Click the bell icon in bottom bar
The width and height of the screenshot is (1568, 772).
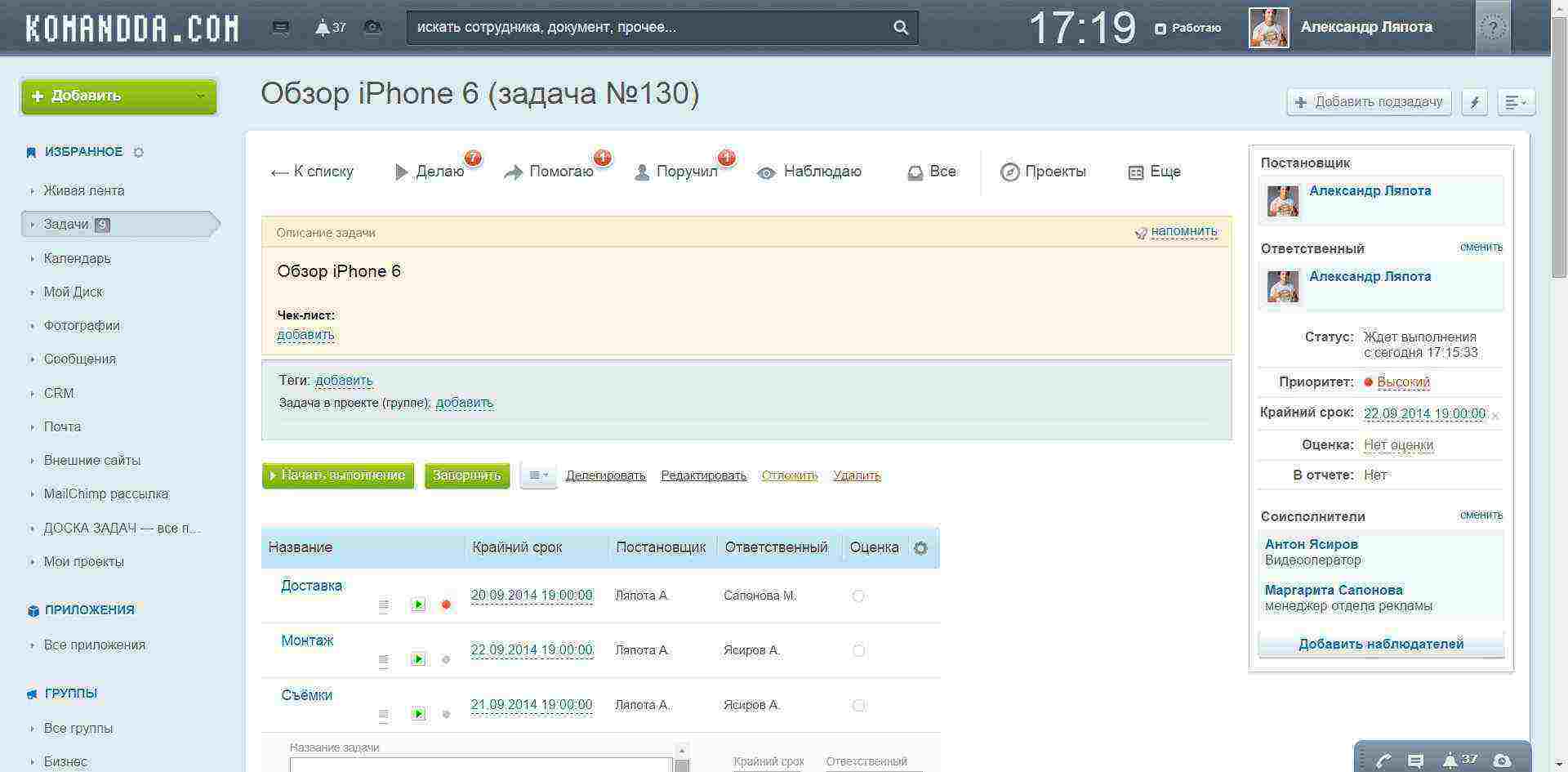point(1450,761)
